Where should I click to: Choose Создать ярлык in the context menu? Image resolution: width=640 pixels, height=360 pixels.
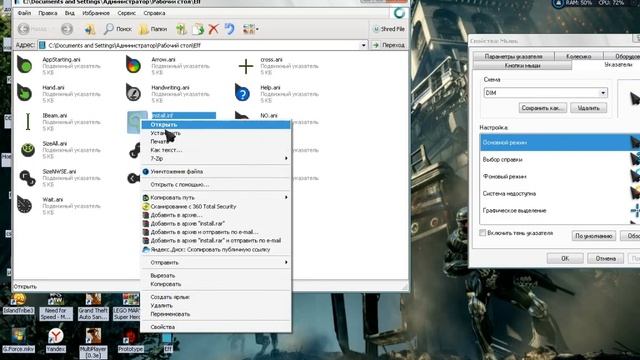pos(216,297)
